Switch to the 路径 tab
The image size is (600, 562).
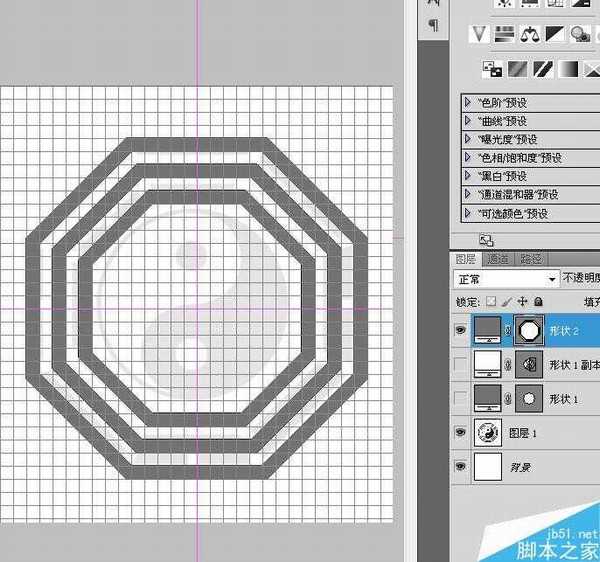tap(531, 259)
